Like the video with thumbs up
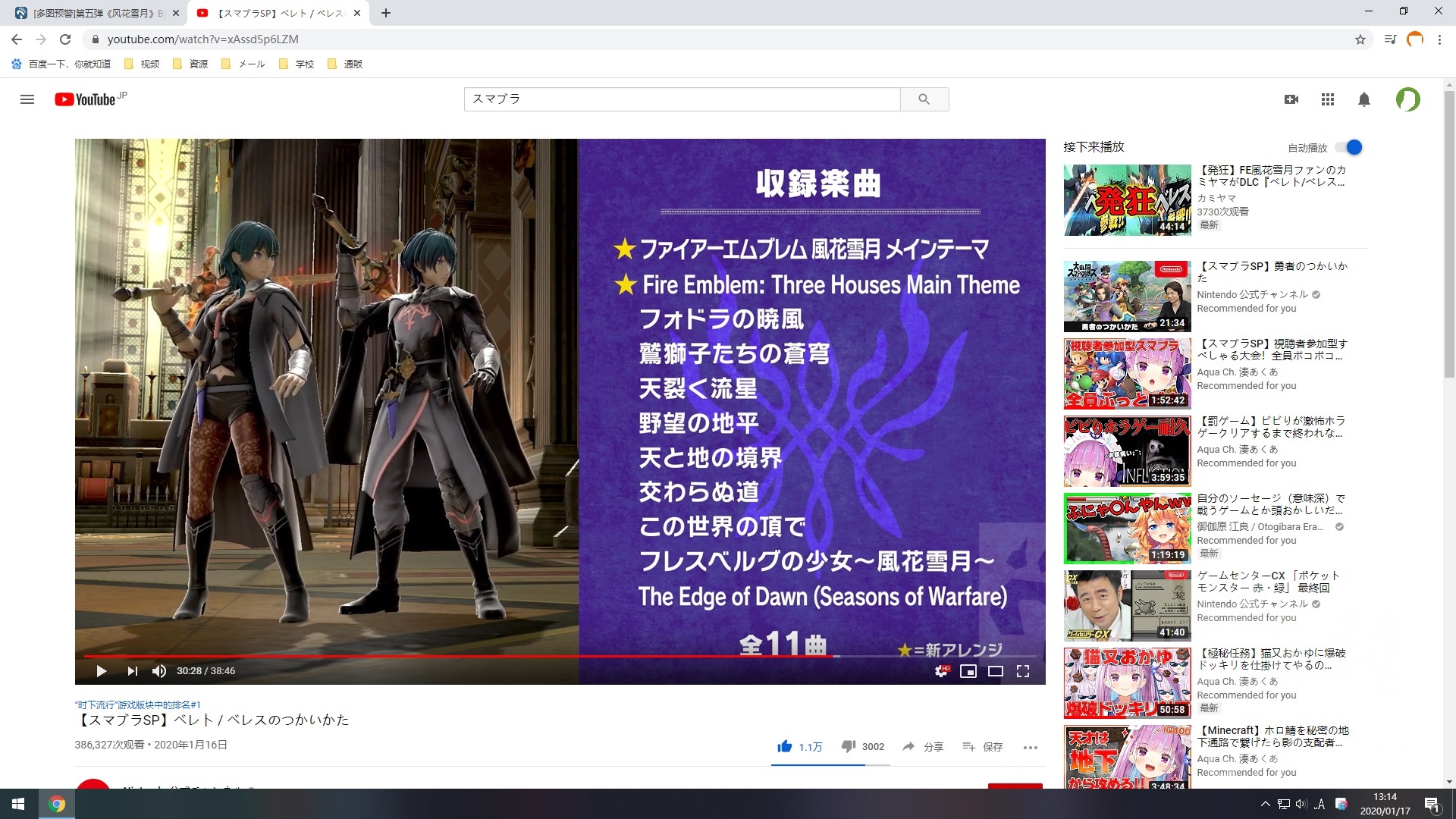1456x819 pixels. (785, 746)
